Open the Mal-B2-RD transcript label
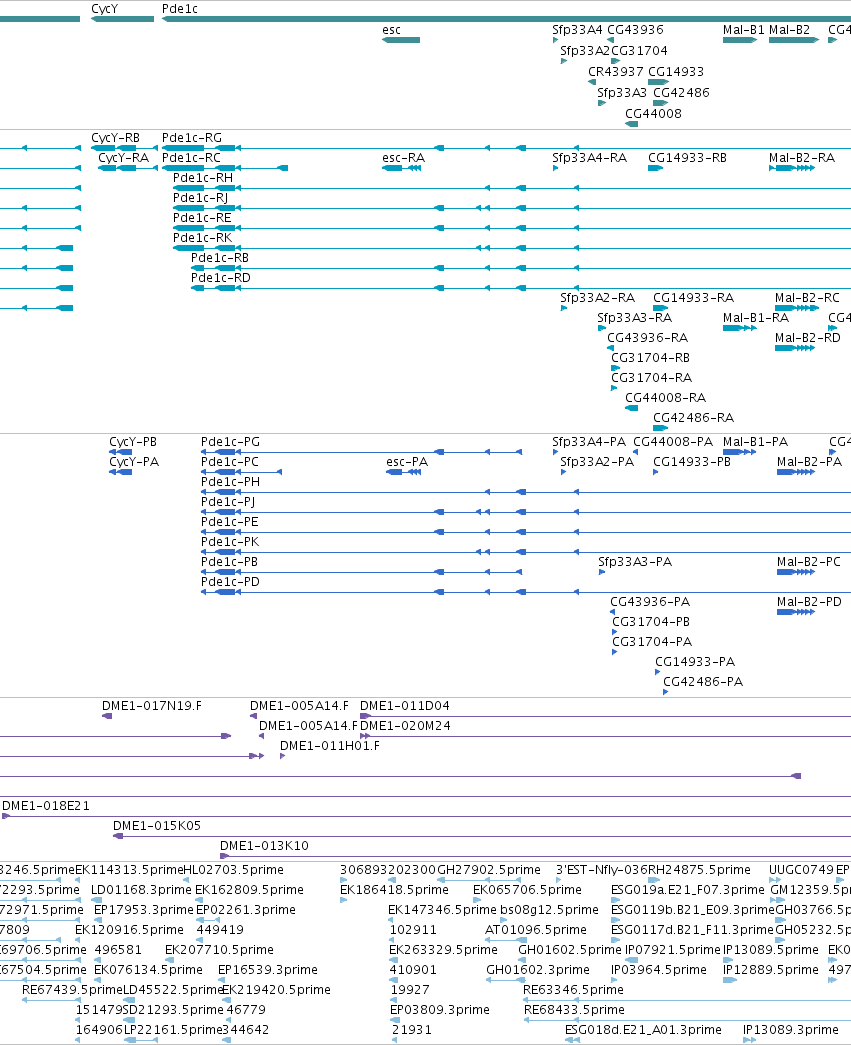Screen dimensions: 851x1045 (808, 337)
